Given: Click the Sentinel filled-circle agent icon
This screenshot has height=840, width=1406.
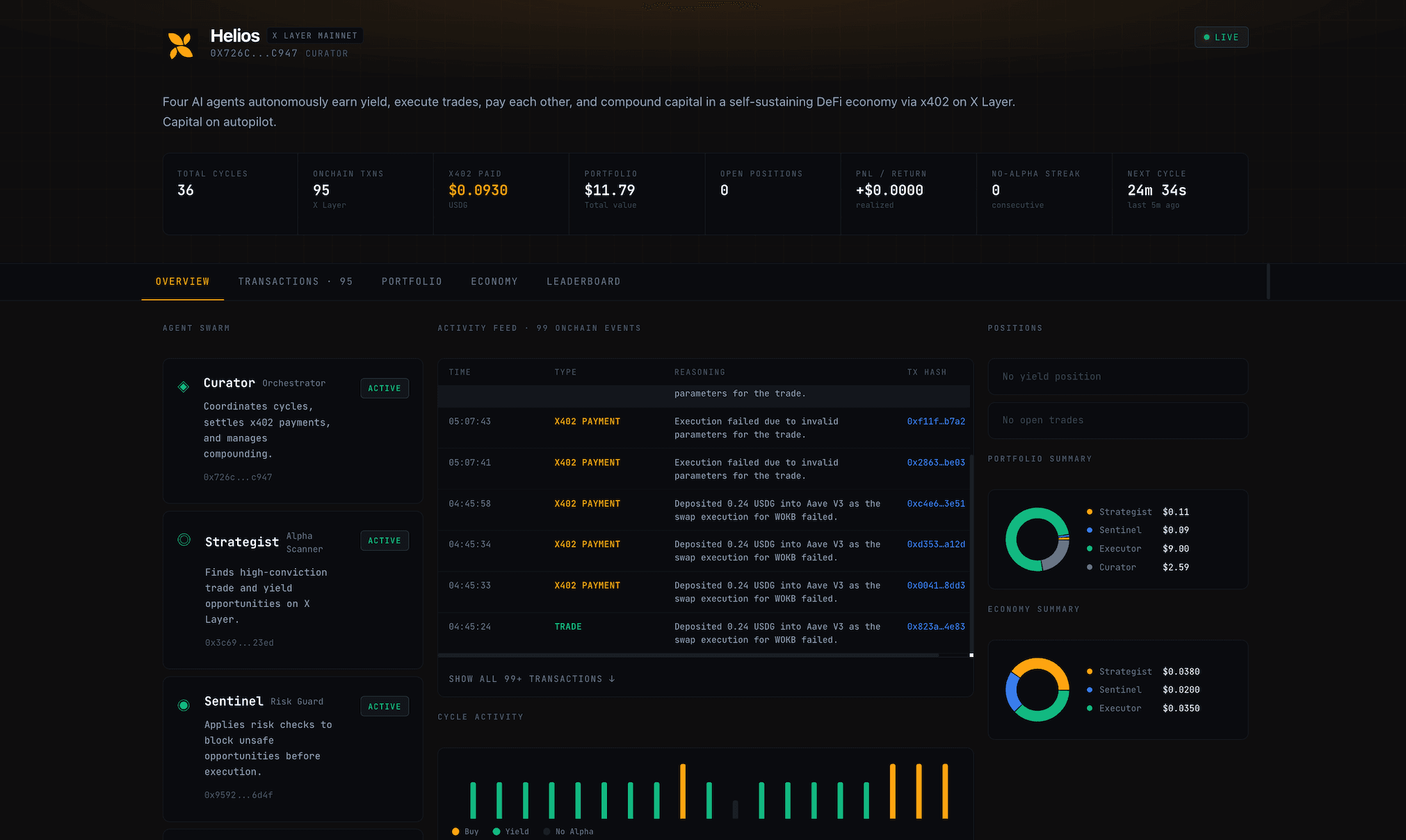Looking at the screenshot, I should click(184, 705).
